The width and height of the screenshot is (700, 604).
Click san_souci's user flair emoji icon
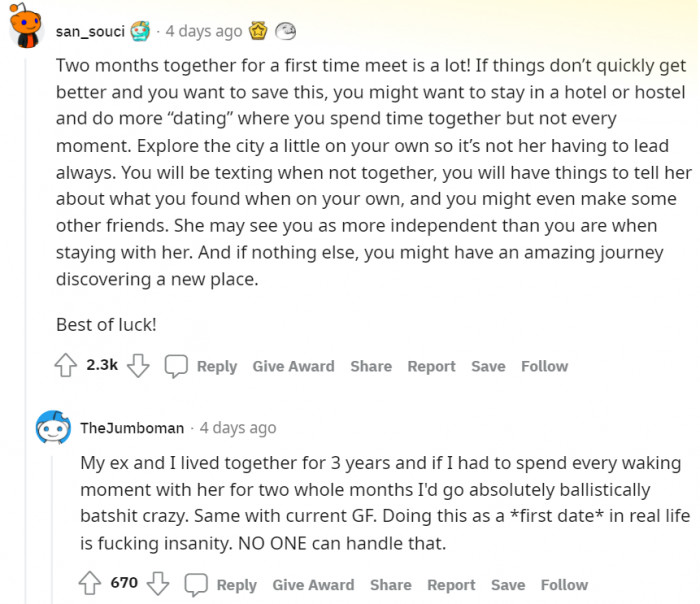tap(140, 31)
